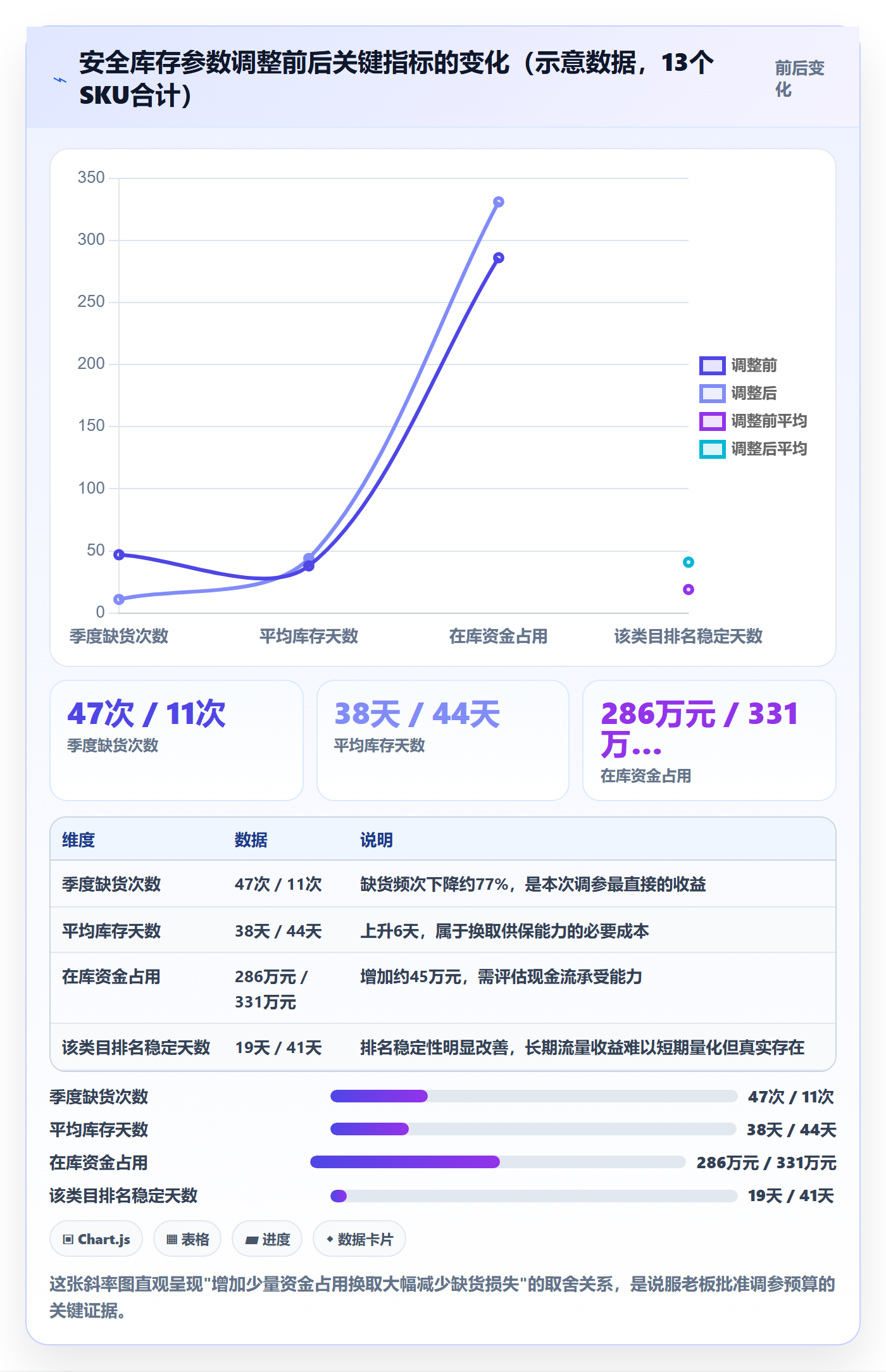The height and width of the screenshot is (1372, 886).
Task: Click the 季度缺货次数 progress bar
Action: pyautogui.click(x=533, y=1096)
